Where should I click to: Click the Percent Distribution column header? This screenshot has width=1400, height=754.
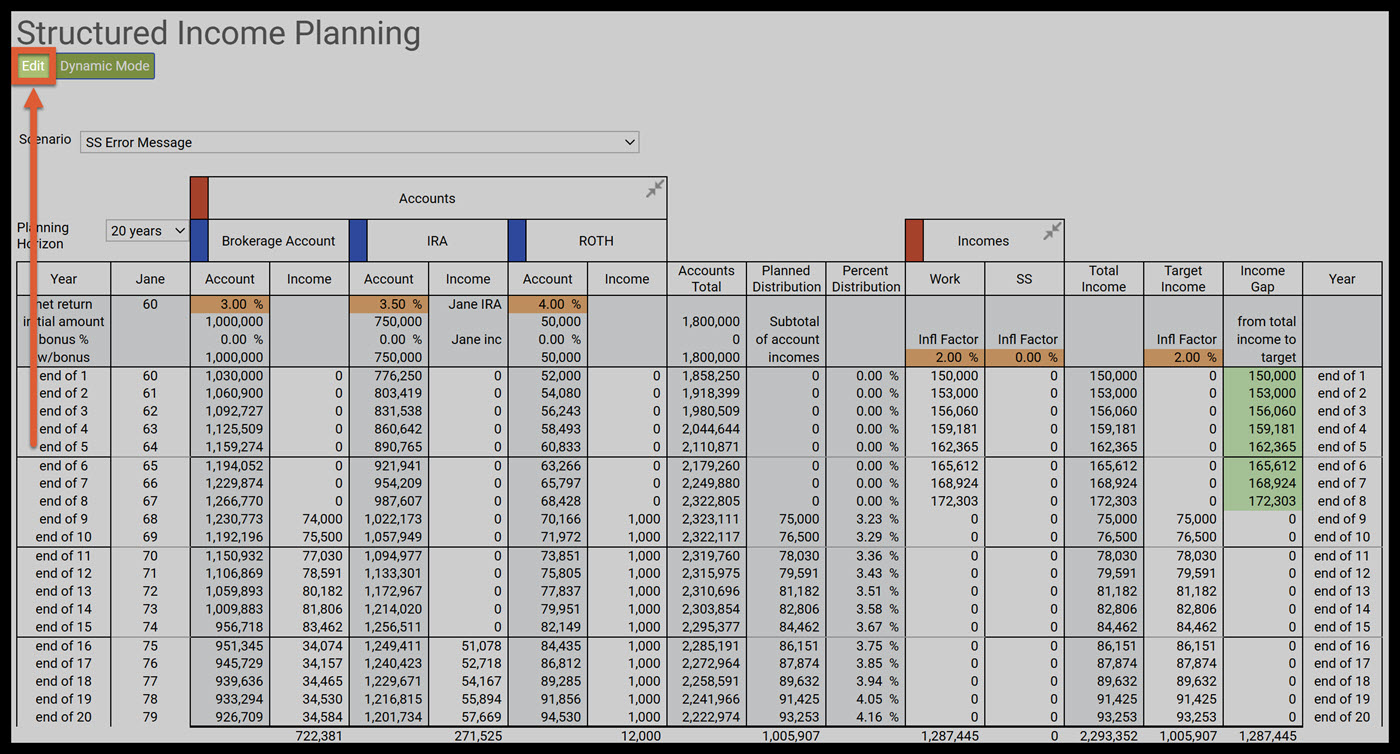[865, 279]
